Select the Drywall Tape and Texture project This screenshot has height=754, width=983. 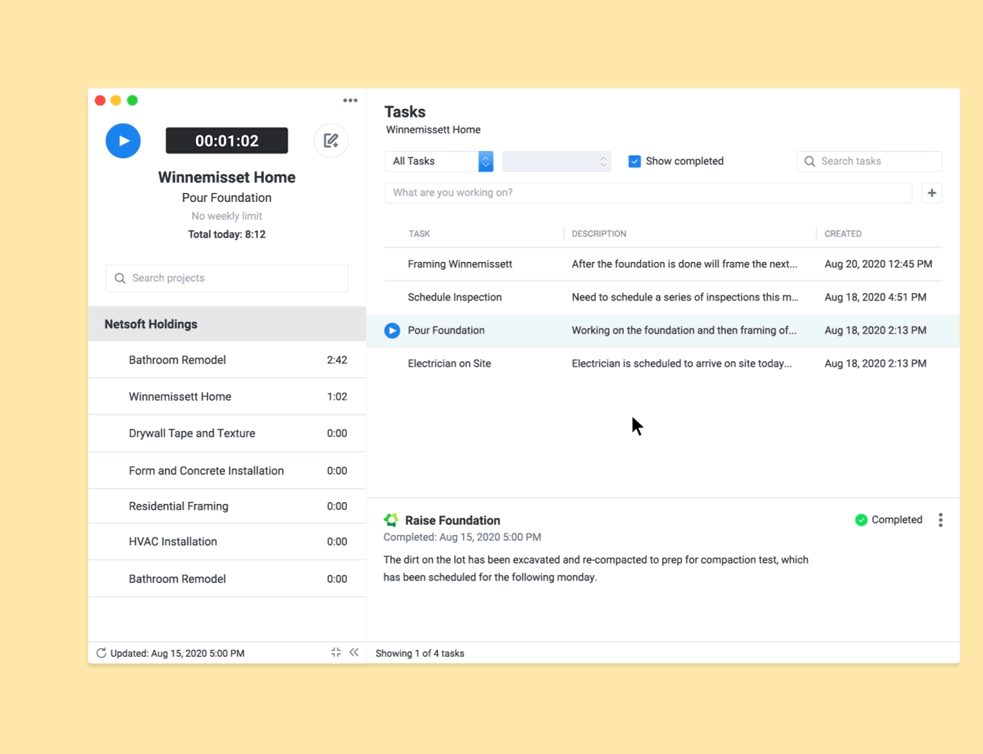[227, 433]
